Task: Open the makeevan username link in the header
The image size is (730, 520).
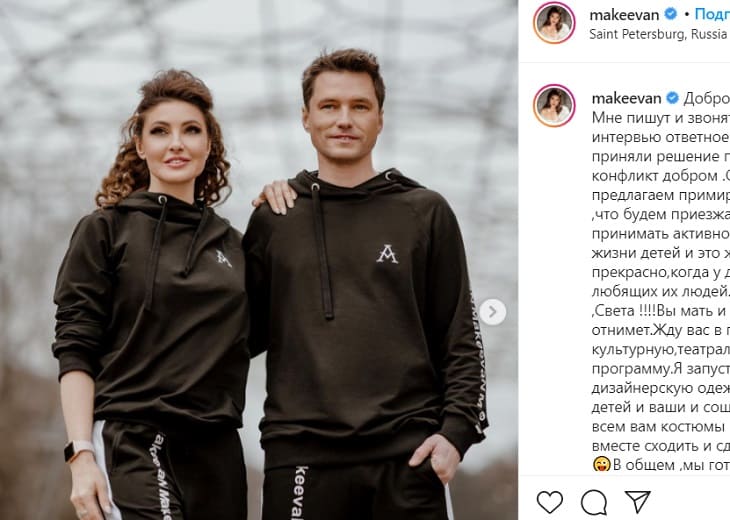Action: pos(624,15)
